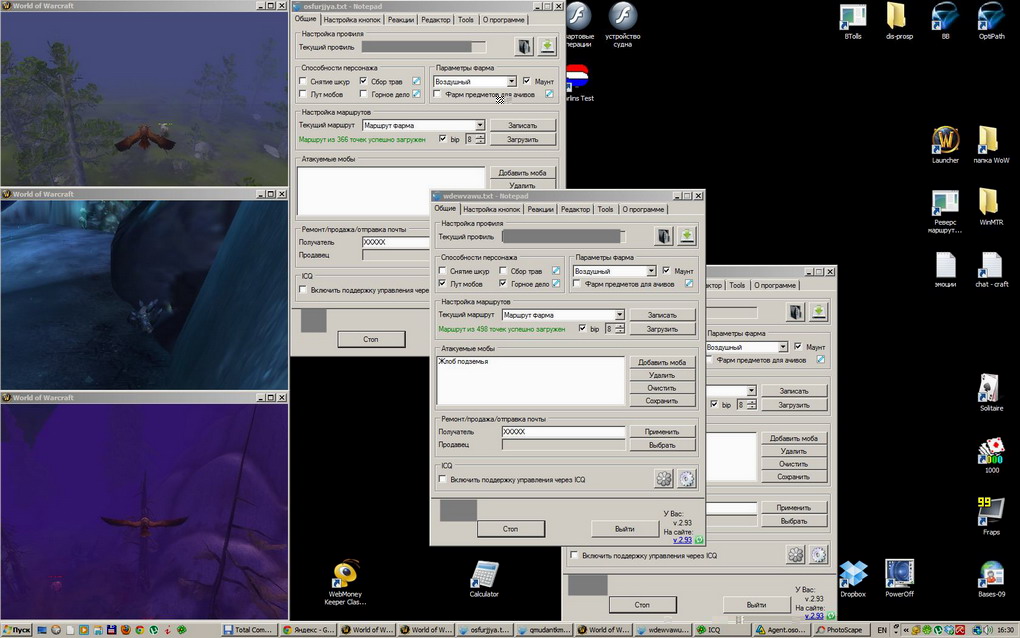Click the green download-arrow profile icon in osfurjjya window

tap(547, 47)
